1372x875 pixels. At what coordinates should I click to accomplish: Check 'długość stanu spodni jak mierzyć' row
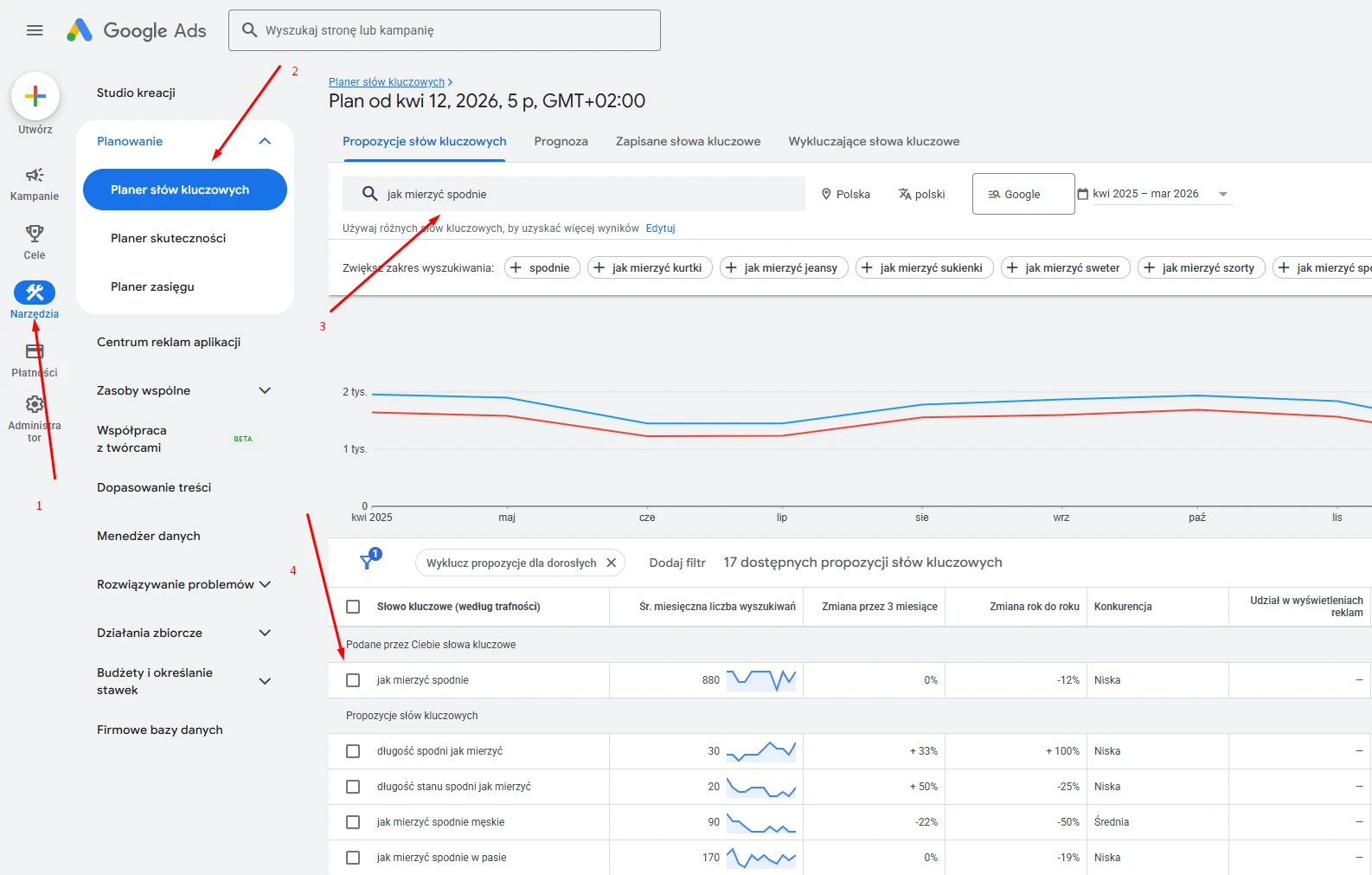(353, 787)
